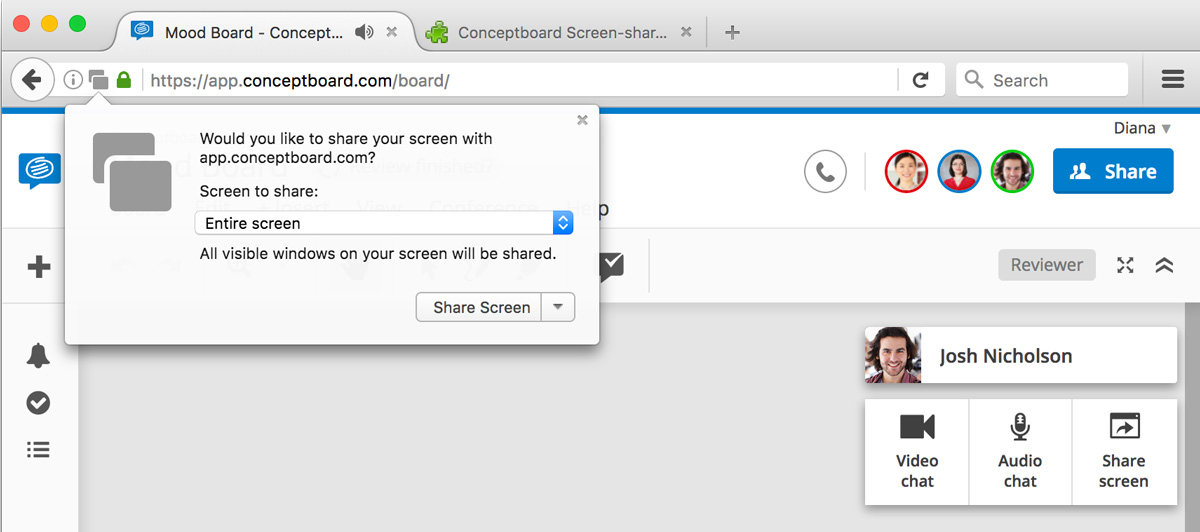Click the Josh Nicholson name
The image size is (1200, 532).
1006,356
